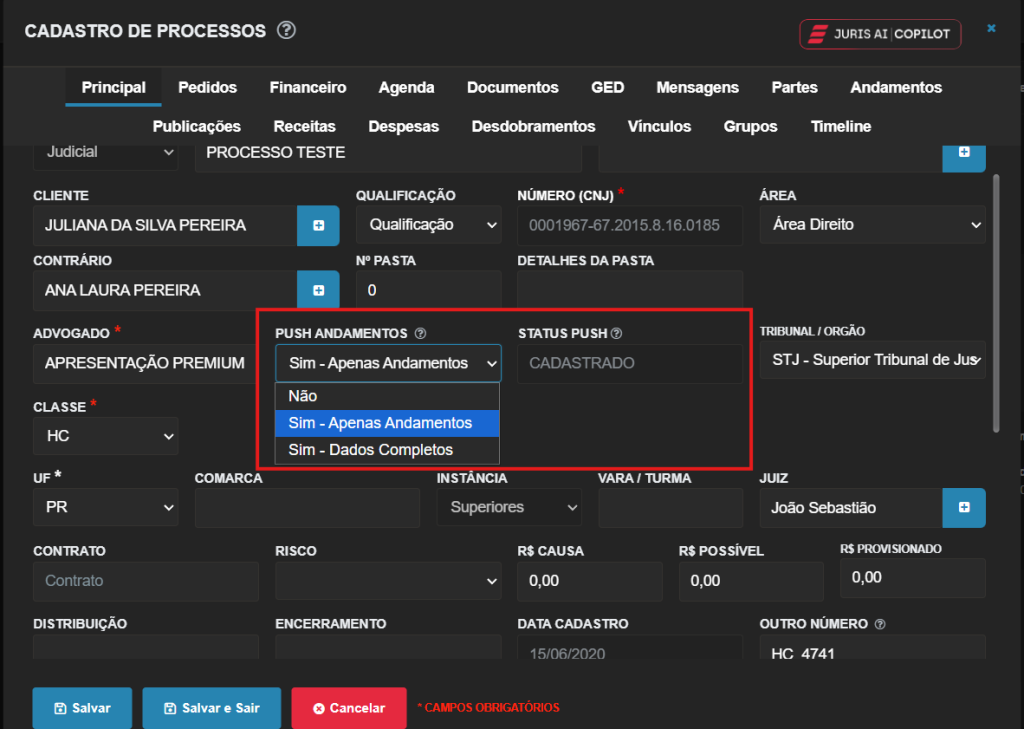Screen dimensions: 1024x729
Task: Show the Timeline tab
Action: point(840,127)
